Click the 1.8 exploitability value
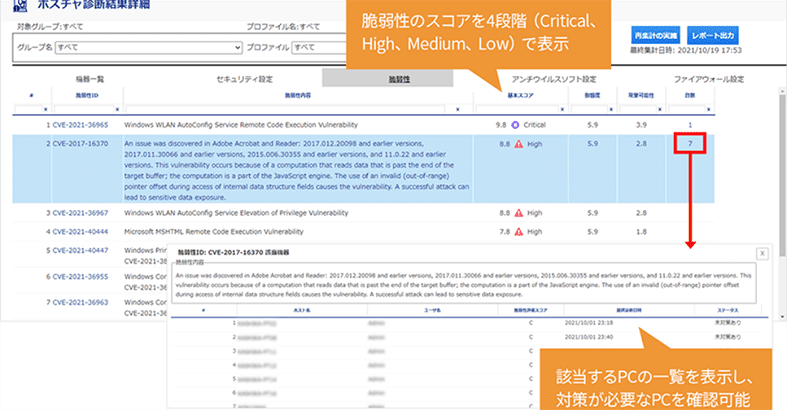The image size is (787, 410). coord(641,232)
